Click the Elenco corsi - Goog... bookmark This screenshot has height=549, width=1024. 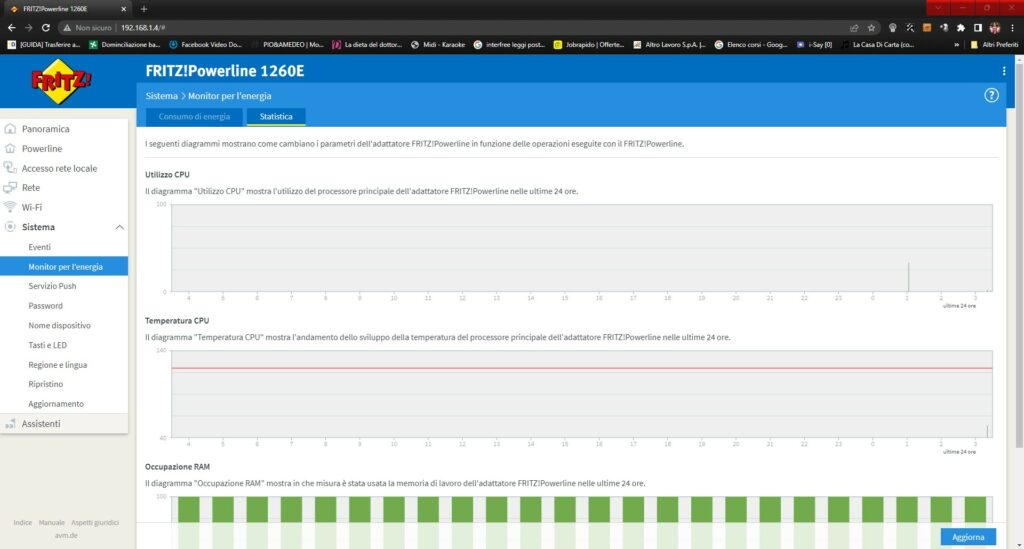pyautogui.click(x=751, y=44)
